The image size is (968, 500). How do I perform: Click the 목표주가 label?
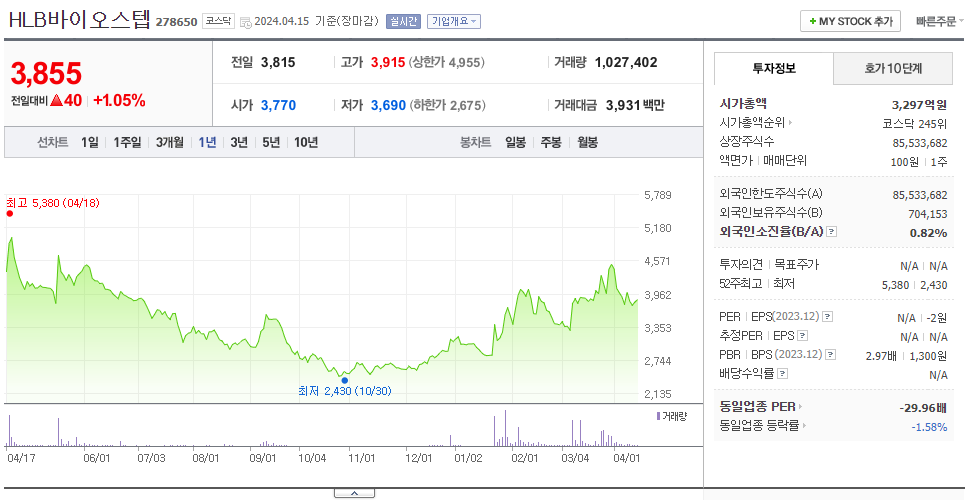(x=797, y=265)
